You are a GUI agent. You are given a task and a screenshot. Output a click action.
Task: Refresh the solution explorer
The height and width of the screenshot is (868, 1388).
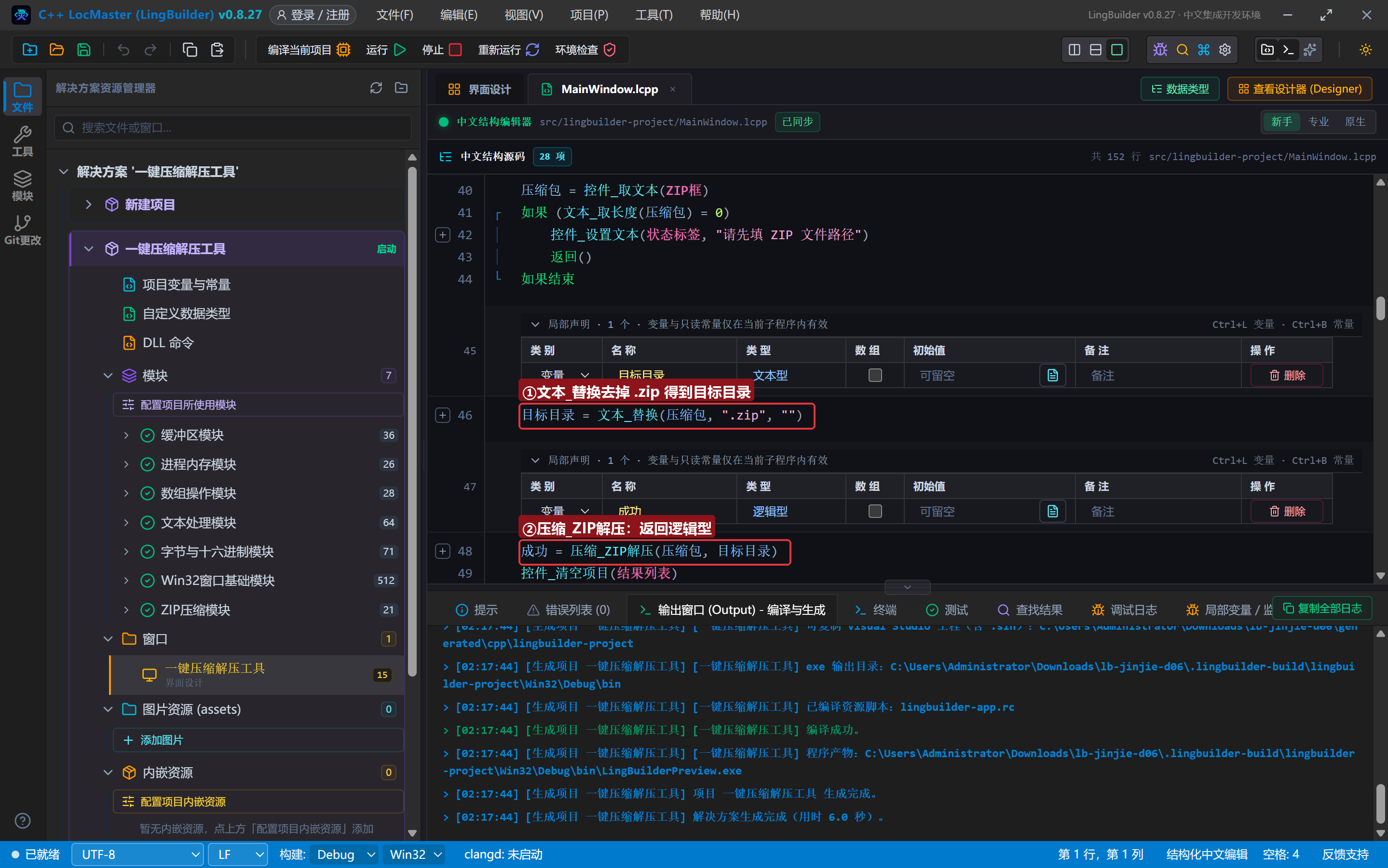pos(376,88)
